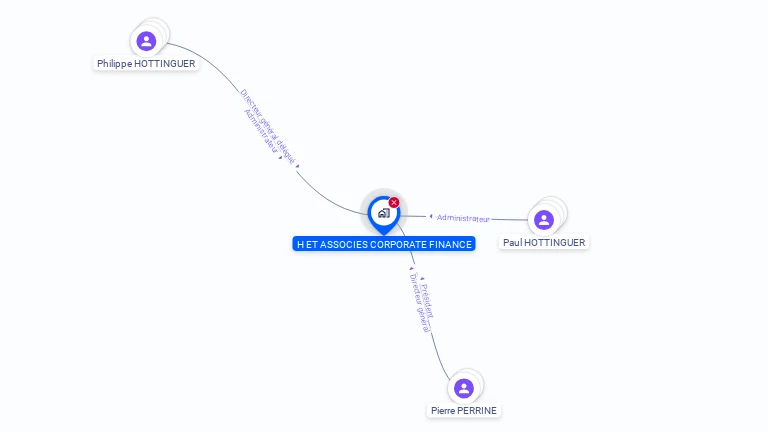Image resolution: width=768 pixels, height=432 pixels.
Task: Select the Administrateur label on Philippe's link
Action: coord(262,132)
